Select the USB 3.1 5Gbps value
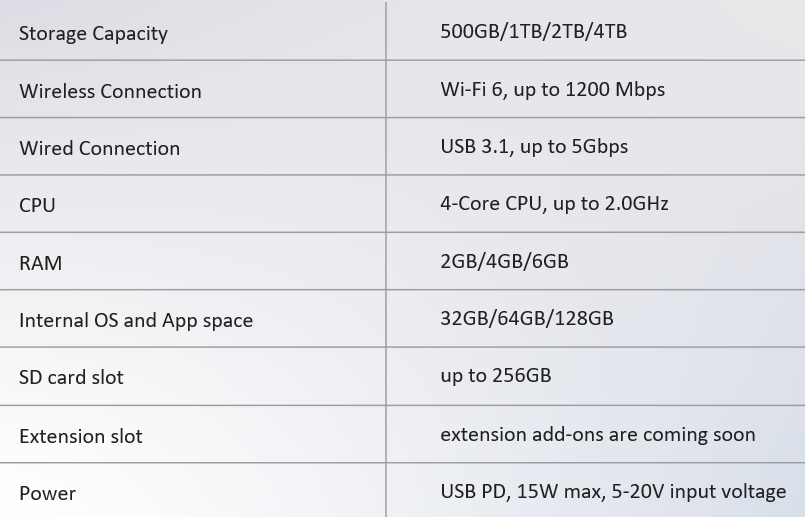The width and height of the screenshot is (805, 517). [x=534, y=146]
